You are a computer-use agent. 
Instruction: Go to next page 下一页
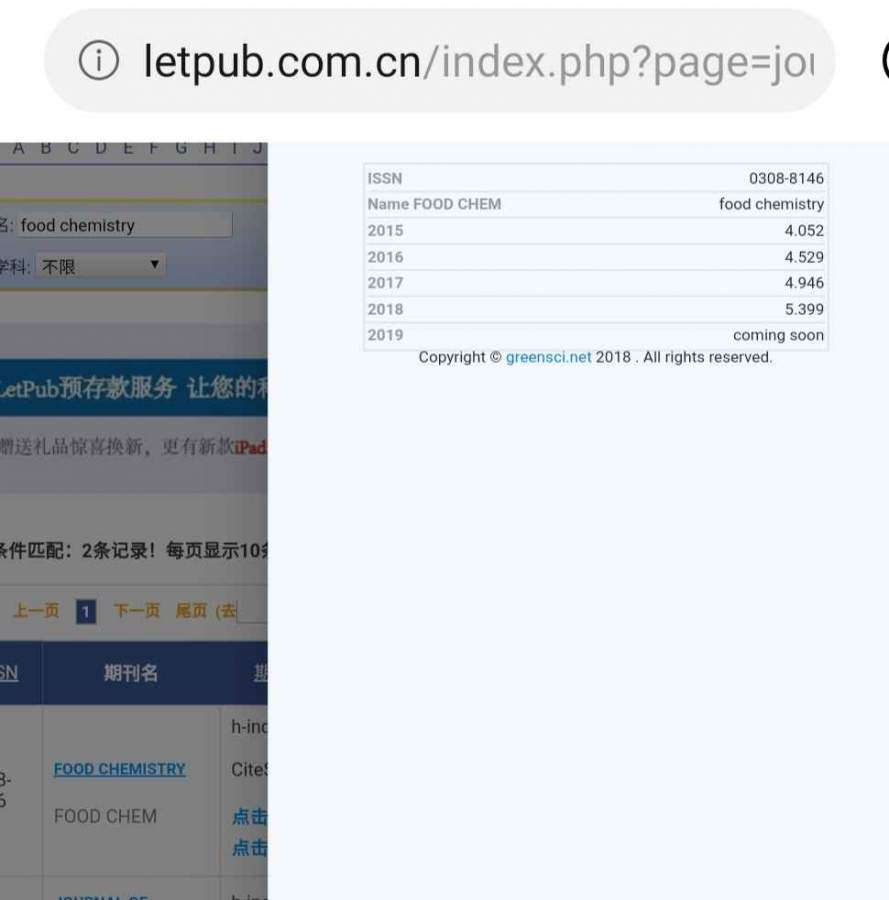click(137, 610)
